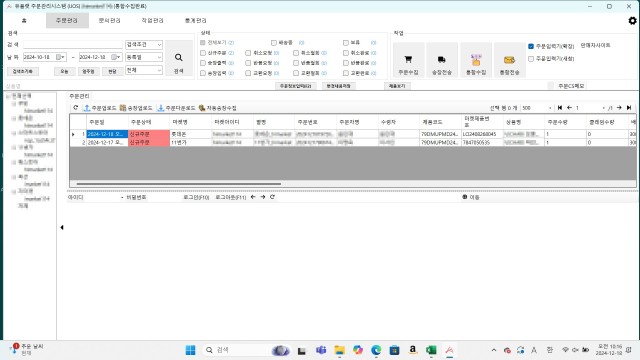Switch to the 통계관리 menu tab

(x=196, y=20)
